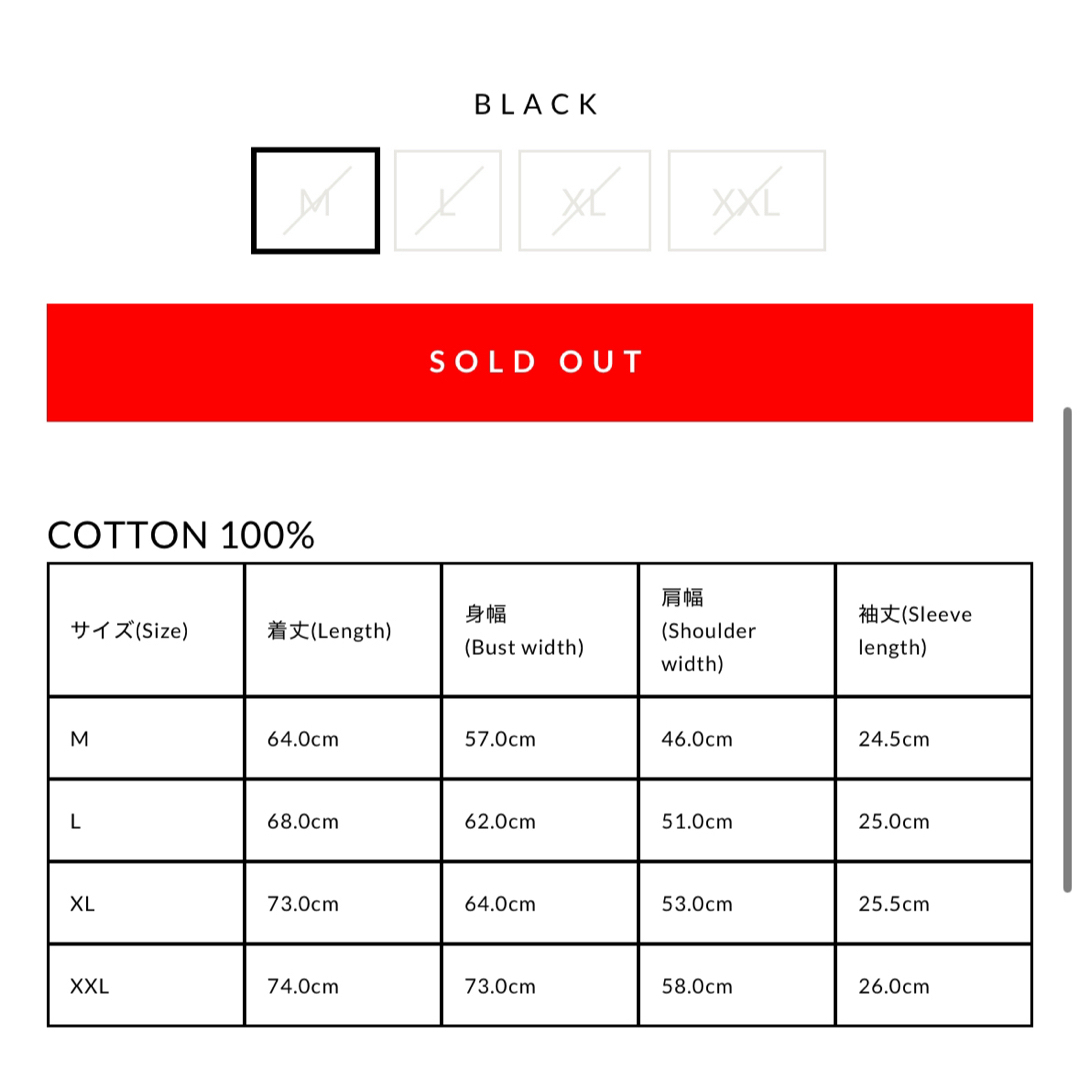Click the 身幅 (Bust width) header cell
Image resolution: width=1080 pixels, height=1080 pixels.
540,630
